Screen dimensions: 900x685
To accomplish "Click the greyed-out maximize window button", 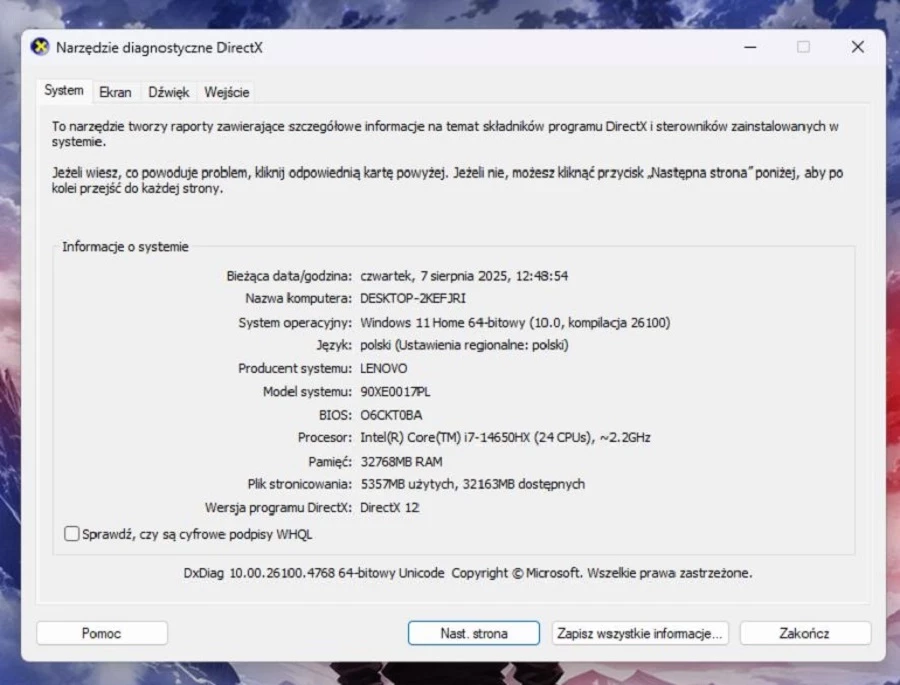I will [x=803, y=47].
